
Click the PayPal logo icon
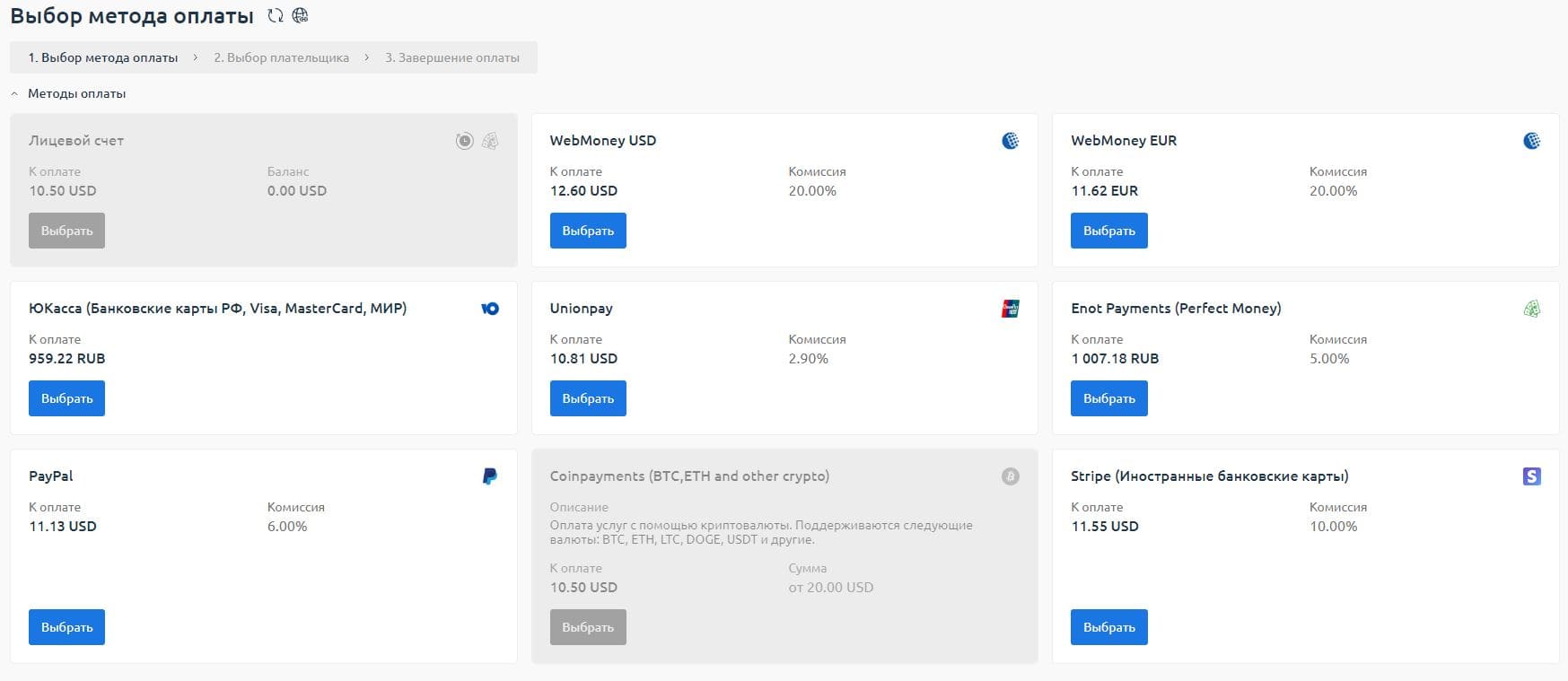tap(490, 476)
